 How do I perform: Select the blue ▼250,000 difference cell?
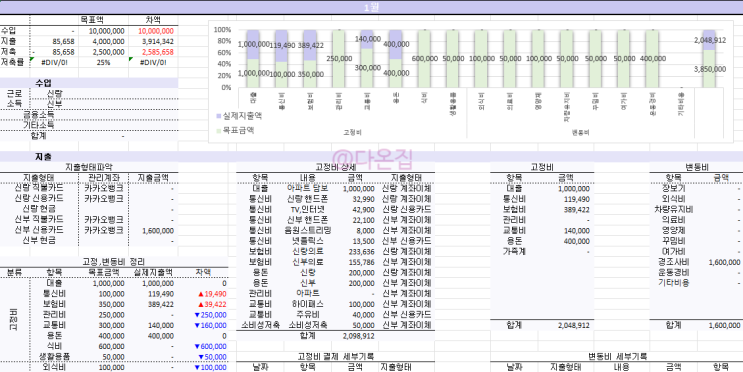210,315
